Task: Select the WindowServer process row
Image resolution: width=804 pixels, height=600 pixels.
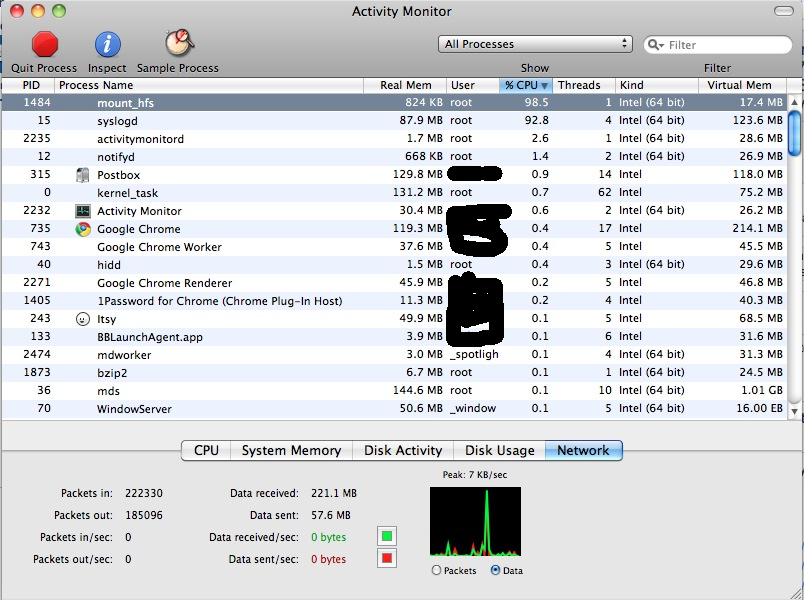Action: [394, 409]
